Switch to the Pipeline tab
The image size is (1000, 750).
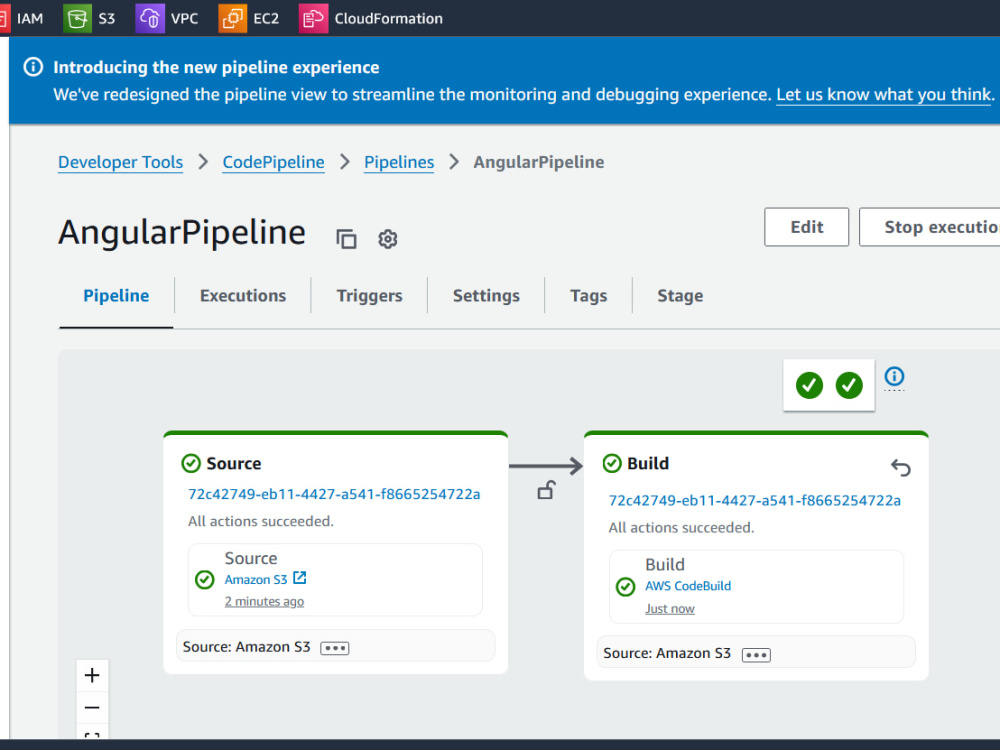[x=116, y=296]
